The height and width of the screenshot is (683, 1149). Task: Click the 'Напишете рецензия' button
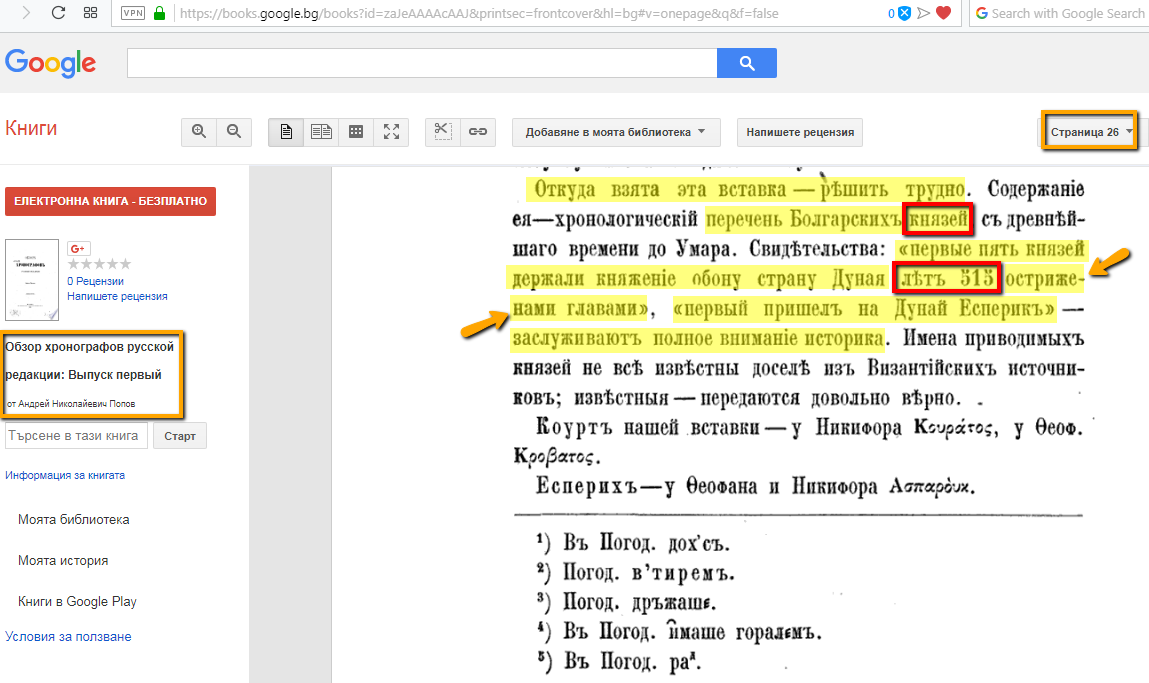click(x=800, y=132)
